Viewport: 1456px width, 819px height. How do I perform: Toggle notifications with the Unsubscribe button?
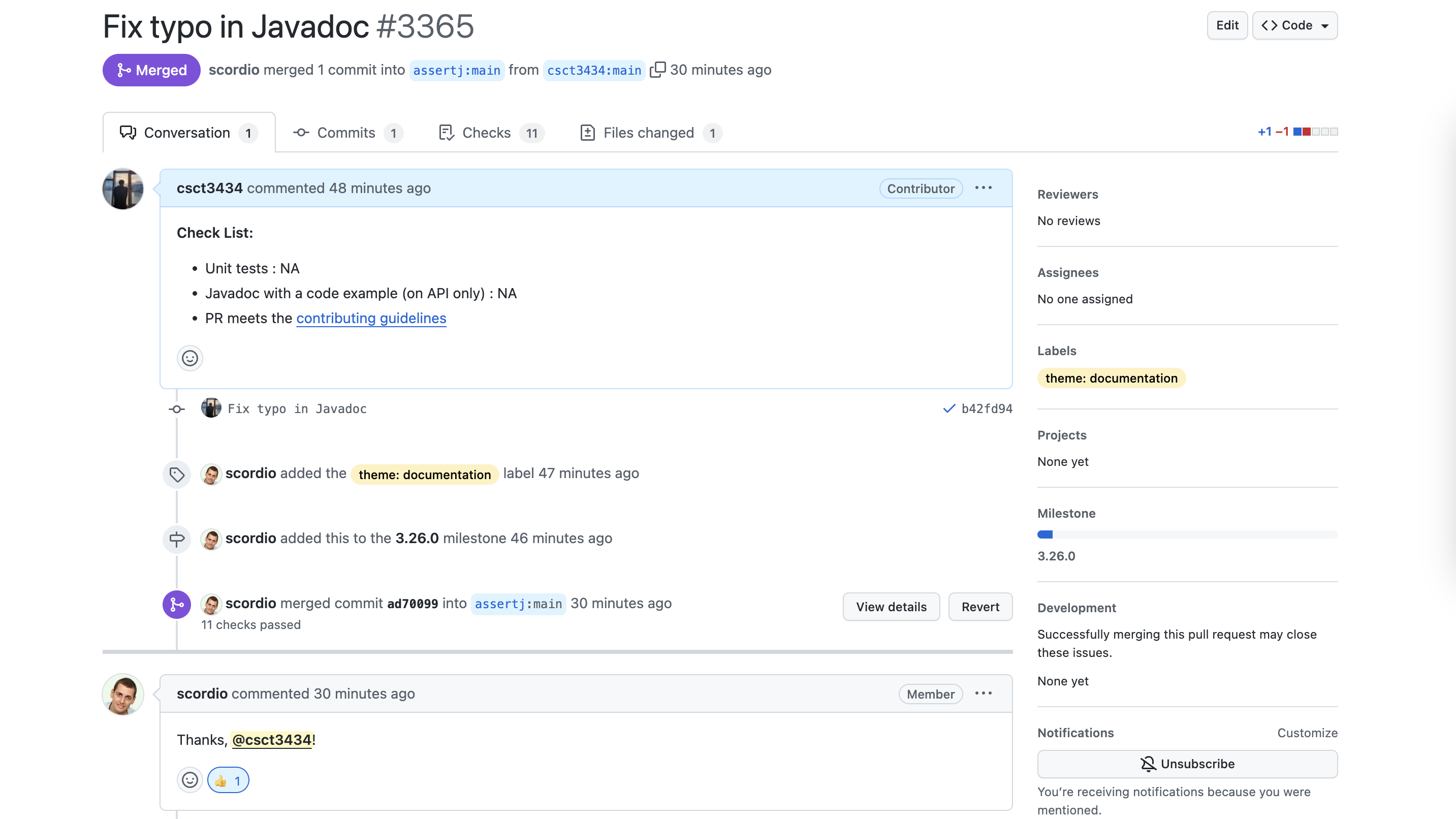[1187, 764]
